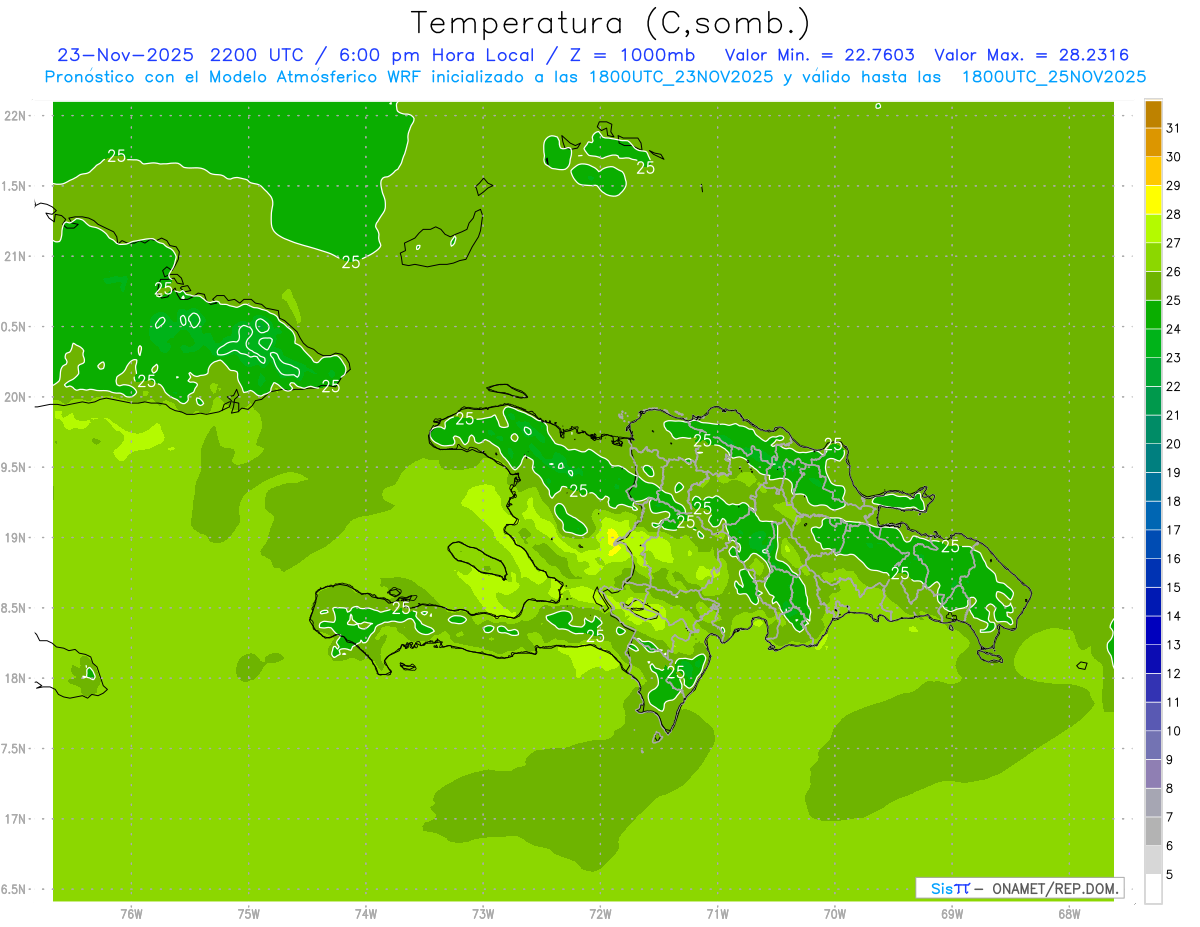The image size is (1200, 927).
Task: Click the '20N' latitude label
Action: pos(16,397)
